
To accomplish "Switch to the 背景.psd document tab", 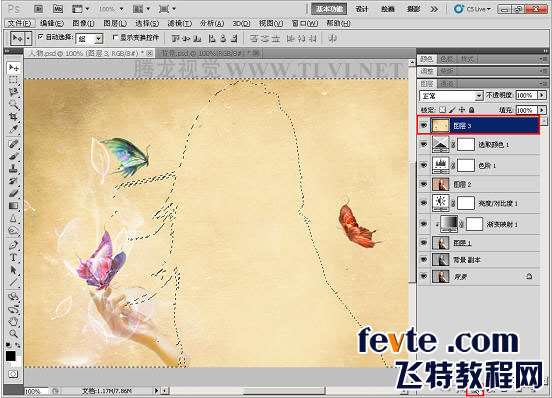I will 208,53.
